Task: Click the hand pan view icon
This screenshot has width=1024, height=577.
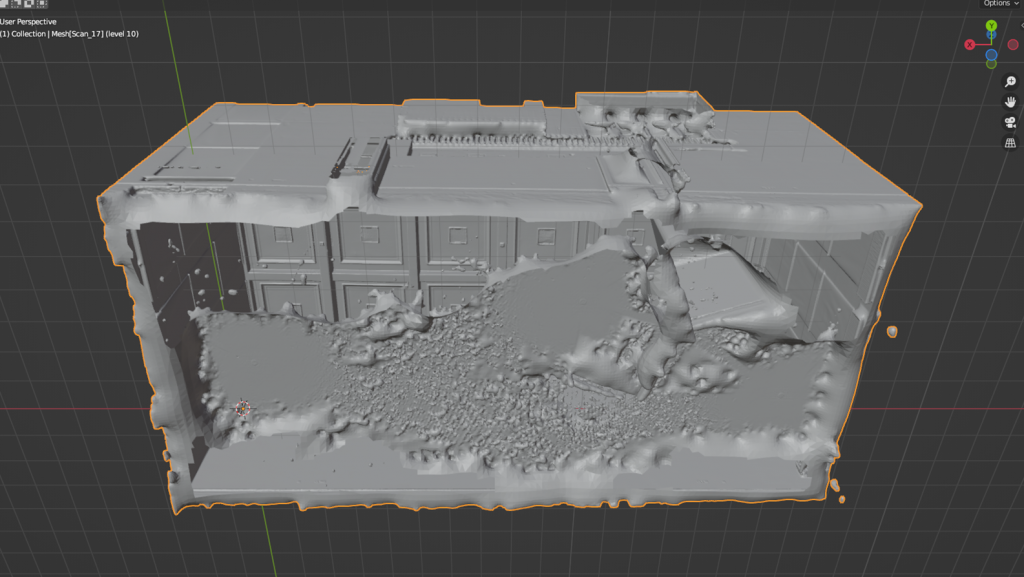Action: click(x=1010, y=102)
